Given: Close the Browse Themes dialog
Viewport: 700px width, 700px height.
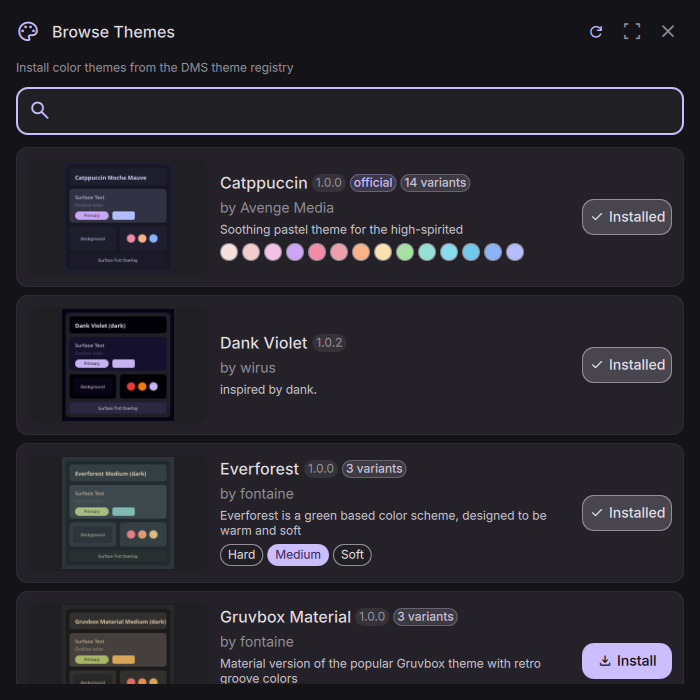Looking at the screenshot, I should pyautogui.click(x=668, y=32).
